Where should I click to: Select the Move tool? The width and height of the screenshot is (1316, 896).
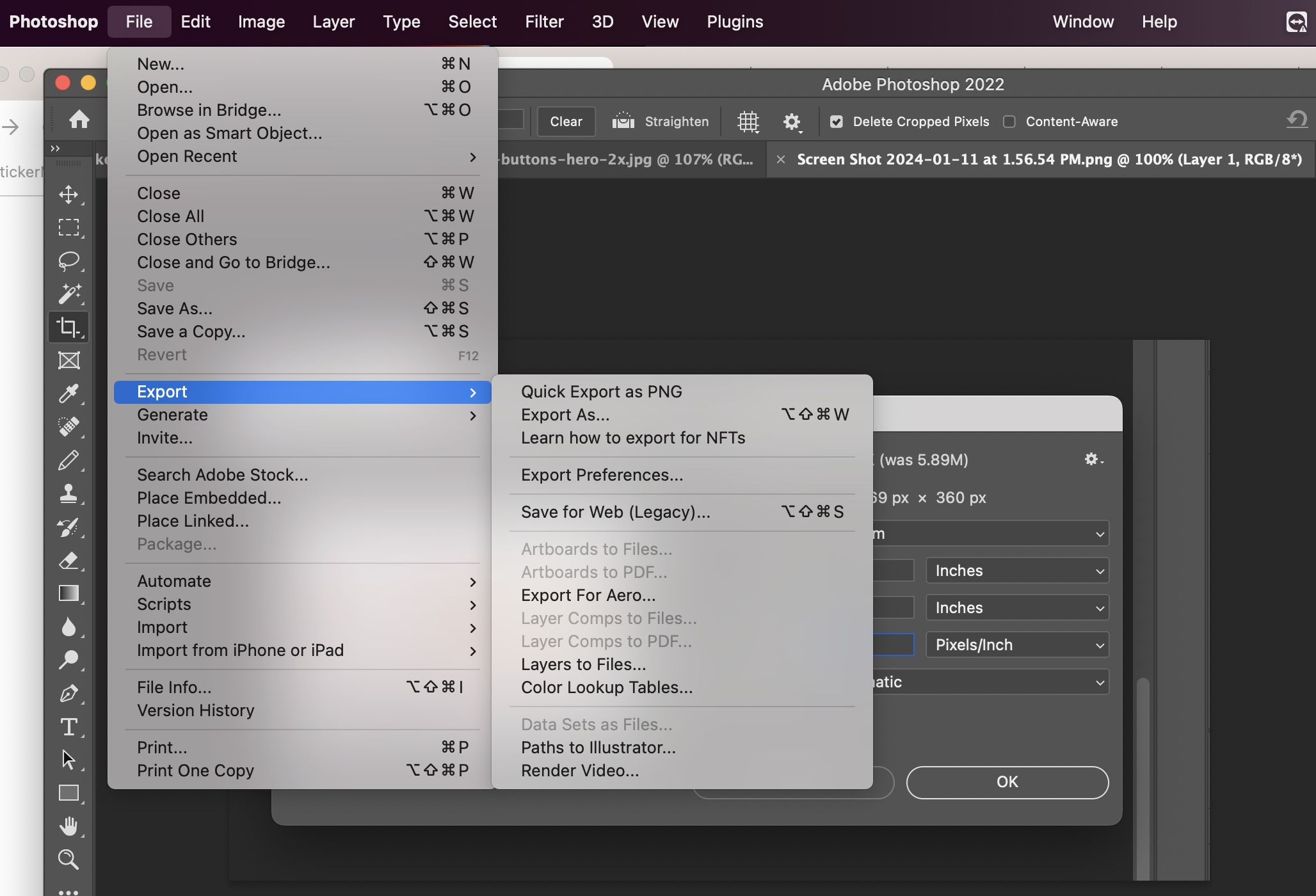(x=67, y=194)
